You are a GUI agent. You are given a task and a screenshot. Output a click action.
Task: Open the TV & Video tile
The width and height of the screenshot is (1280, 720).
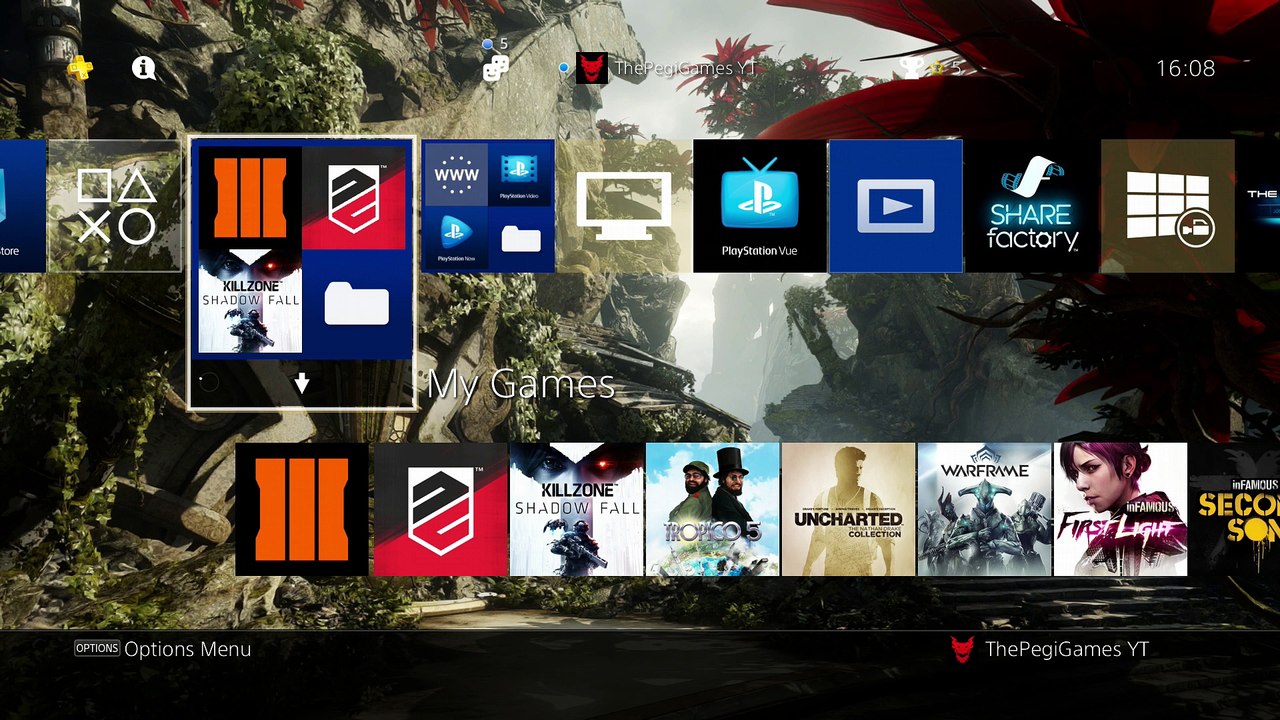click(x=624, y=206)
